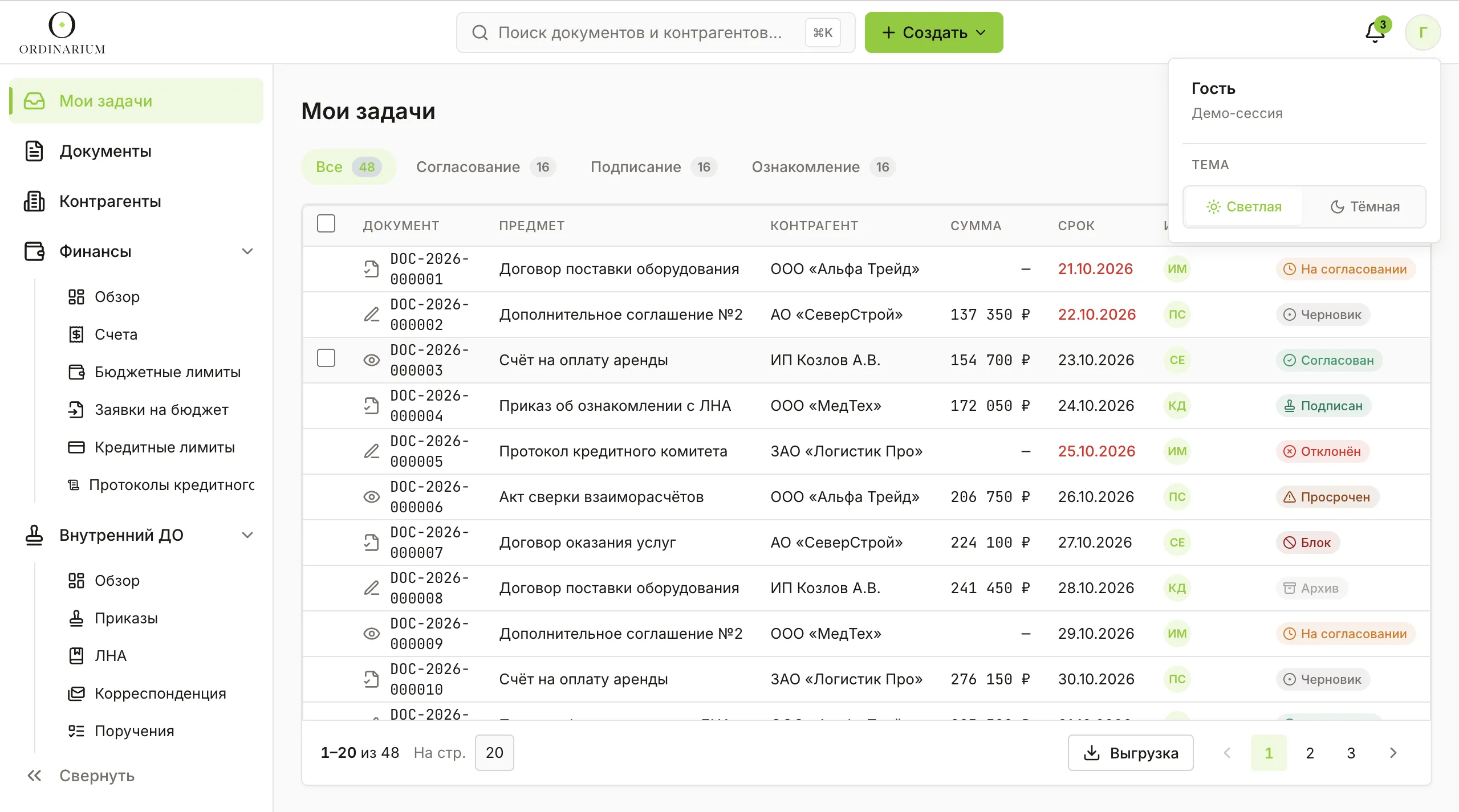Sort by the Срок column header
1459x812 pixels.
[1076, 226]
